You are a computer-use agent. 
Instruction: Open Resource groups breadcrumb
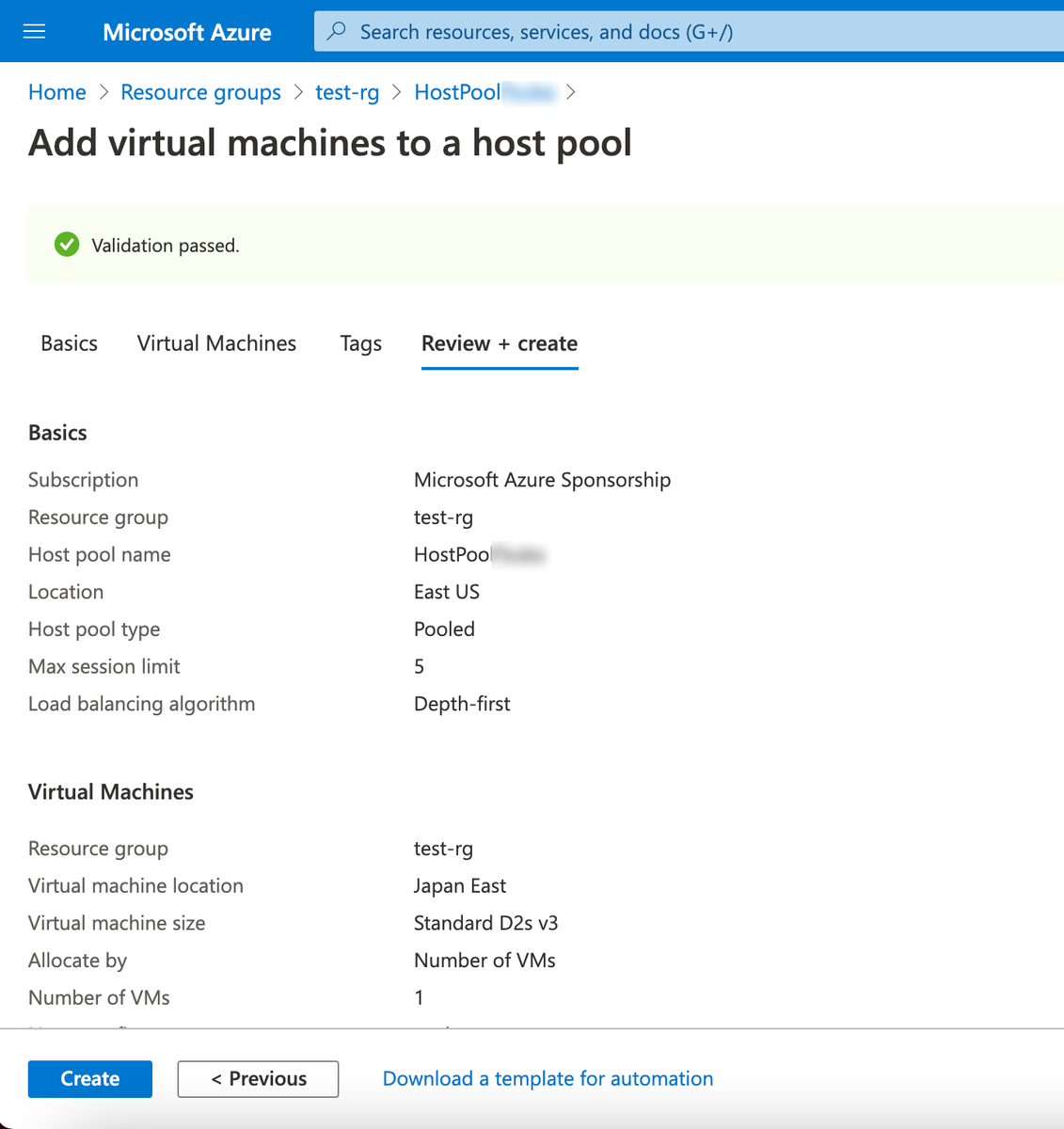[200, 92]
